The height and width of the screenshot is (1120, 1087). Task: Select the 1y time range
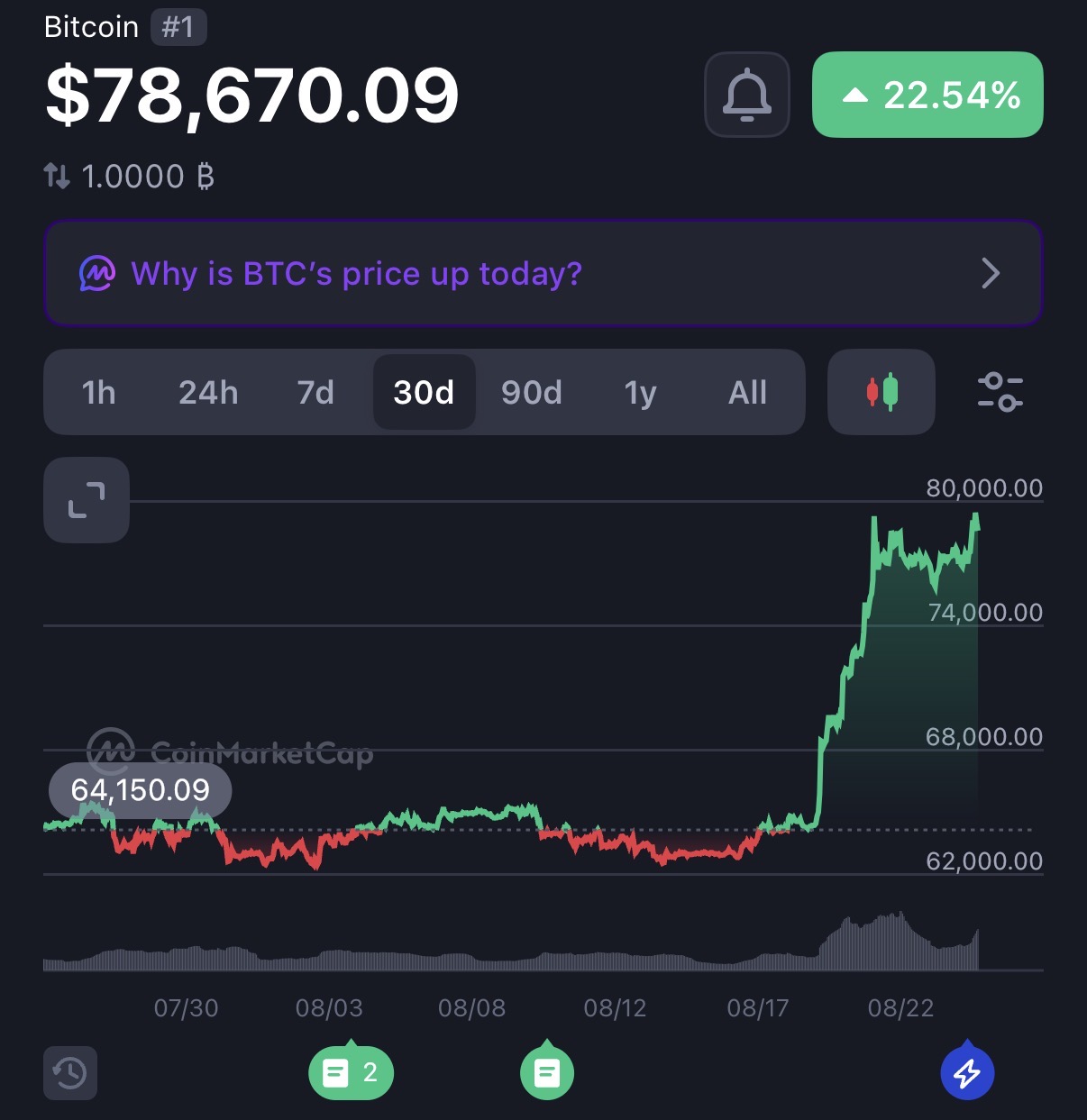(x=640, y=392)
